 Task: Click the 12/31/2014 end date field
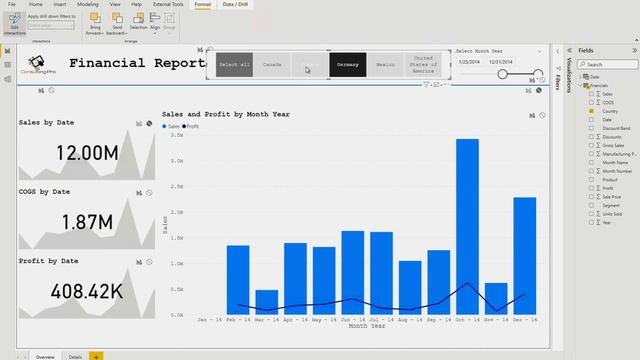500,62
